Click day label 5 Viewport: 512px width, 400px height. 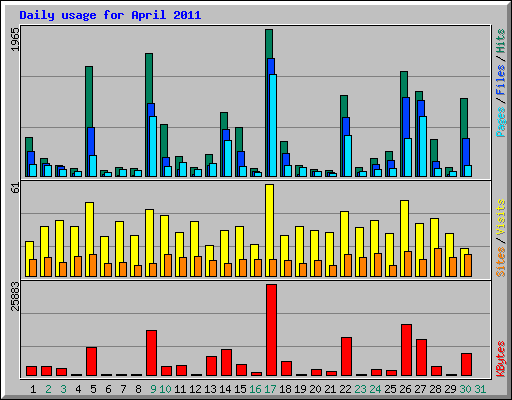tap(93, 389)
